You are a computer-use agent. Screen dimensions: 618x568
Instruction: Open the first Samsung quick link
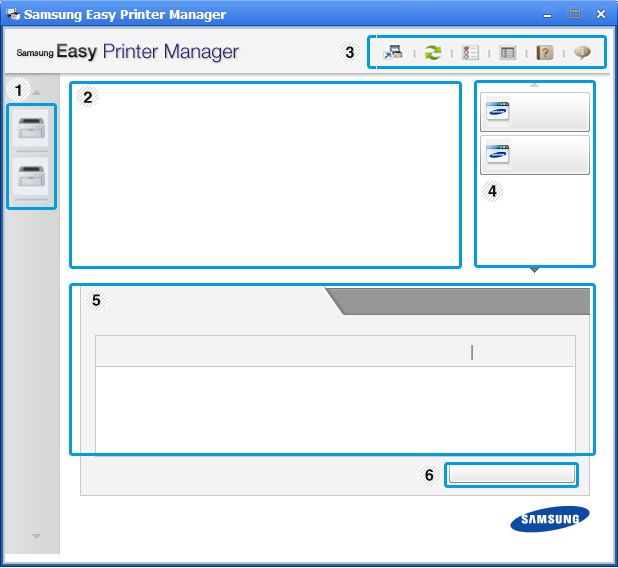(535, 113)
